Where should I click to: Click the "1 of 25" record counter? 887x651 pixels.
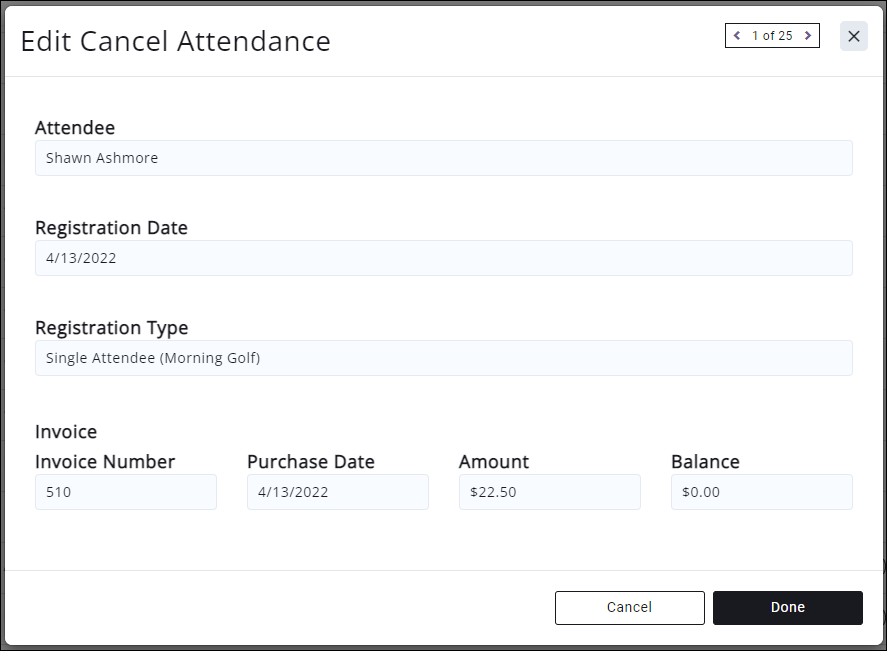point(772,36)
